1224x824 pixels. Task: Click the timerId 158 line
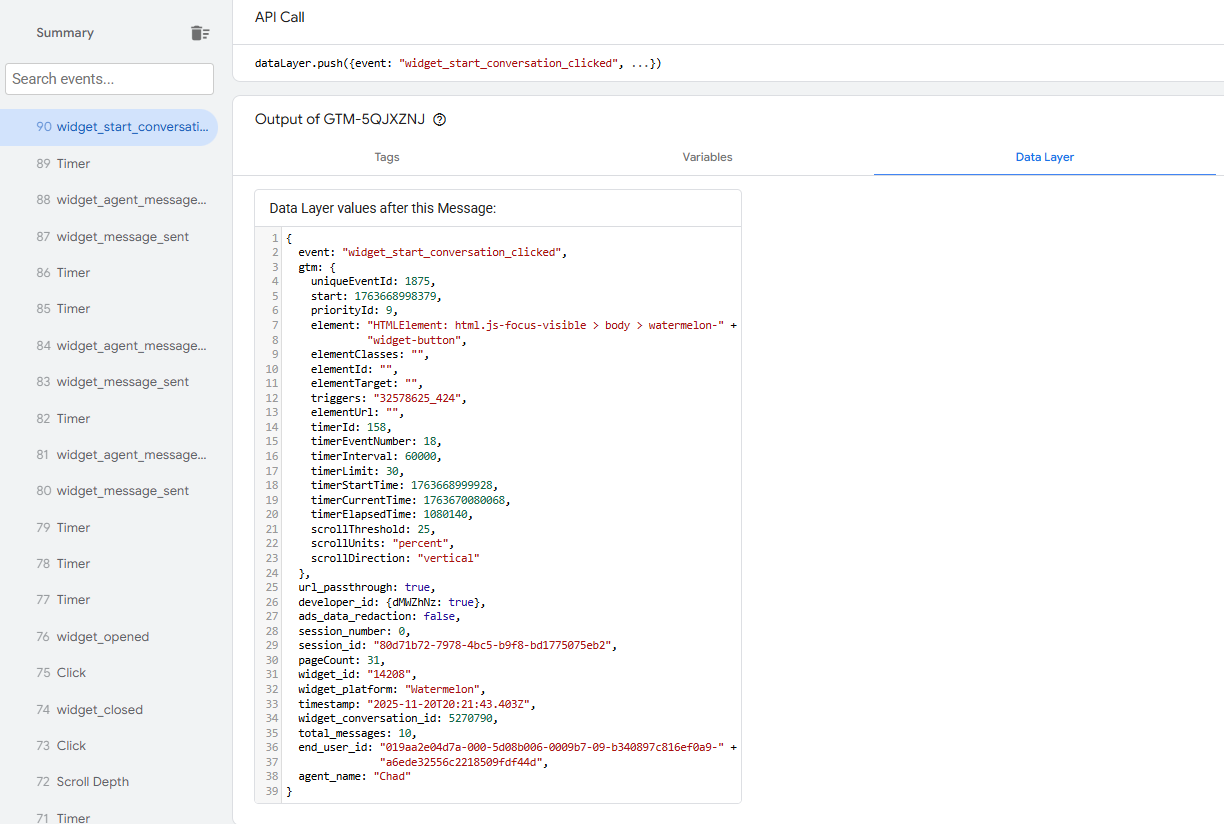(x=351, y=427)
